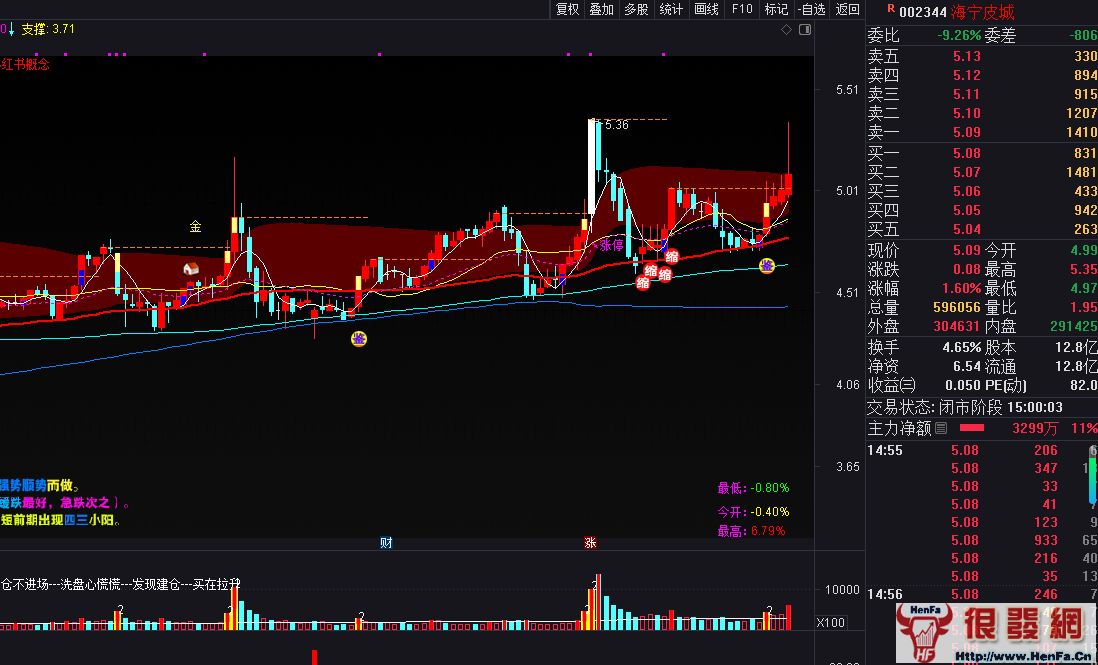Open the 标记 mark menu

click(x=776, y=10)
